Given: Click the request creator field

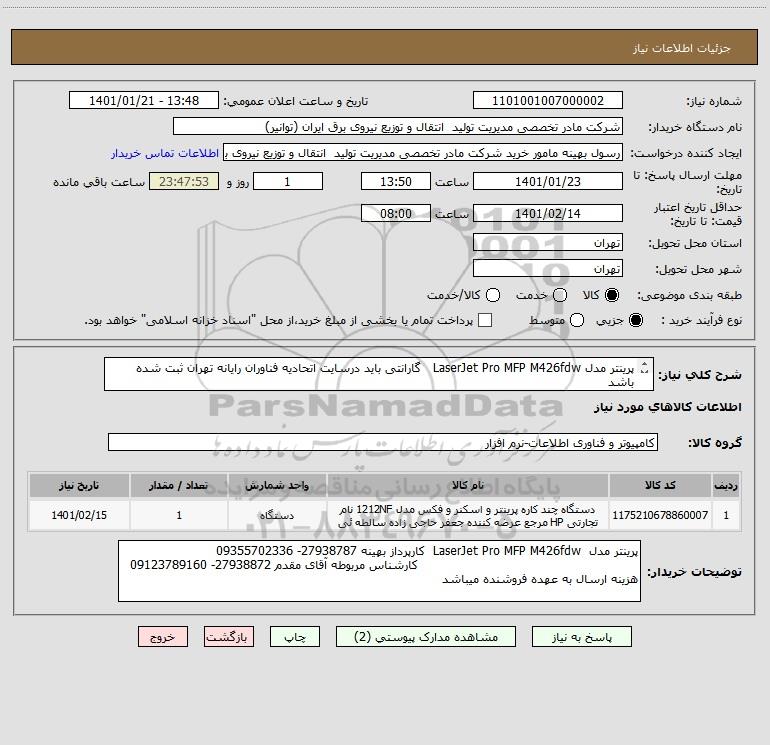Looking at the screenshot, I should (423, 153).
